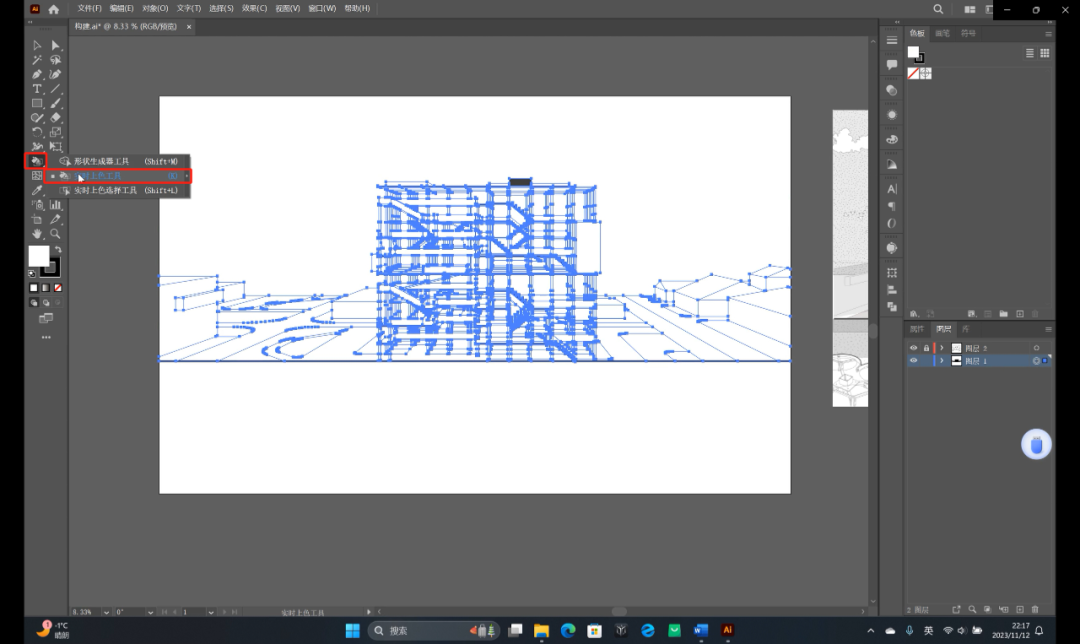Screen dimensions: 1080x644
Task: Expand the 图层 1 layer arrow
Action: tap(942, 361)
